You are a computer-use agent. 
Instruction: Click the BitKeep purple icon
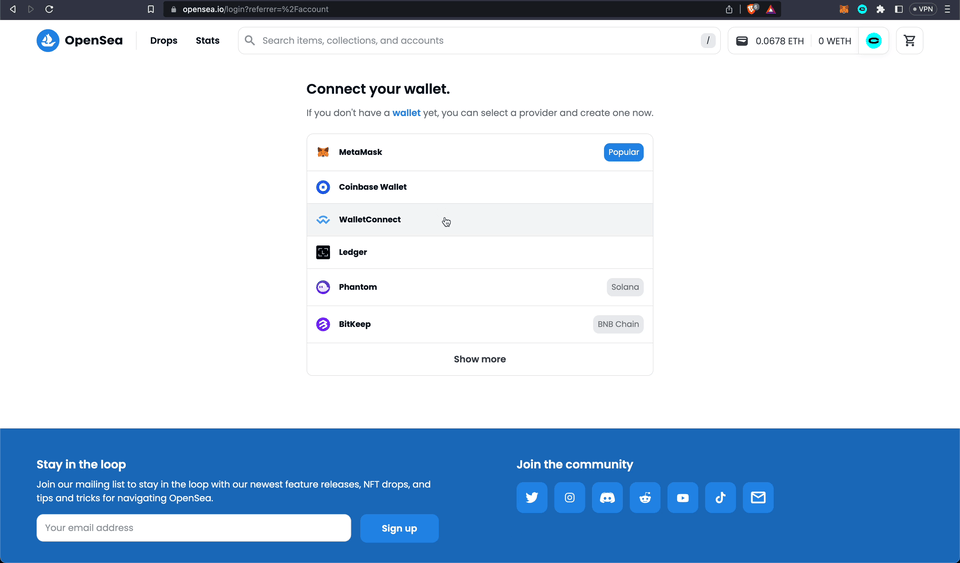pos(323,324)
